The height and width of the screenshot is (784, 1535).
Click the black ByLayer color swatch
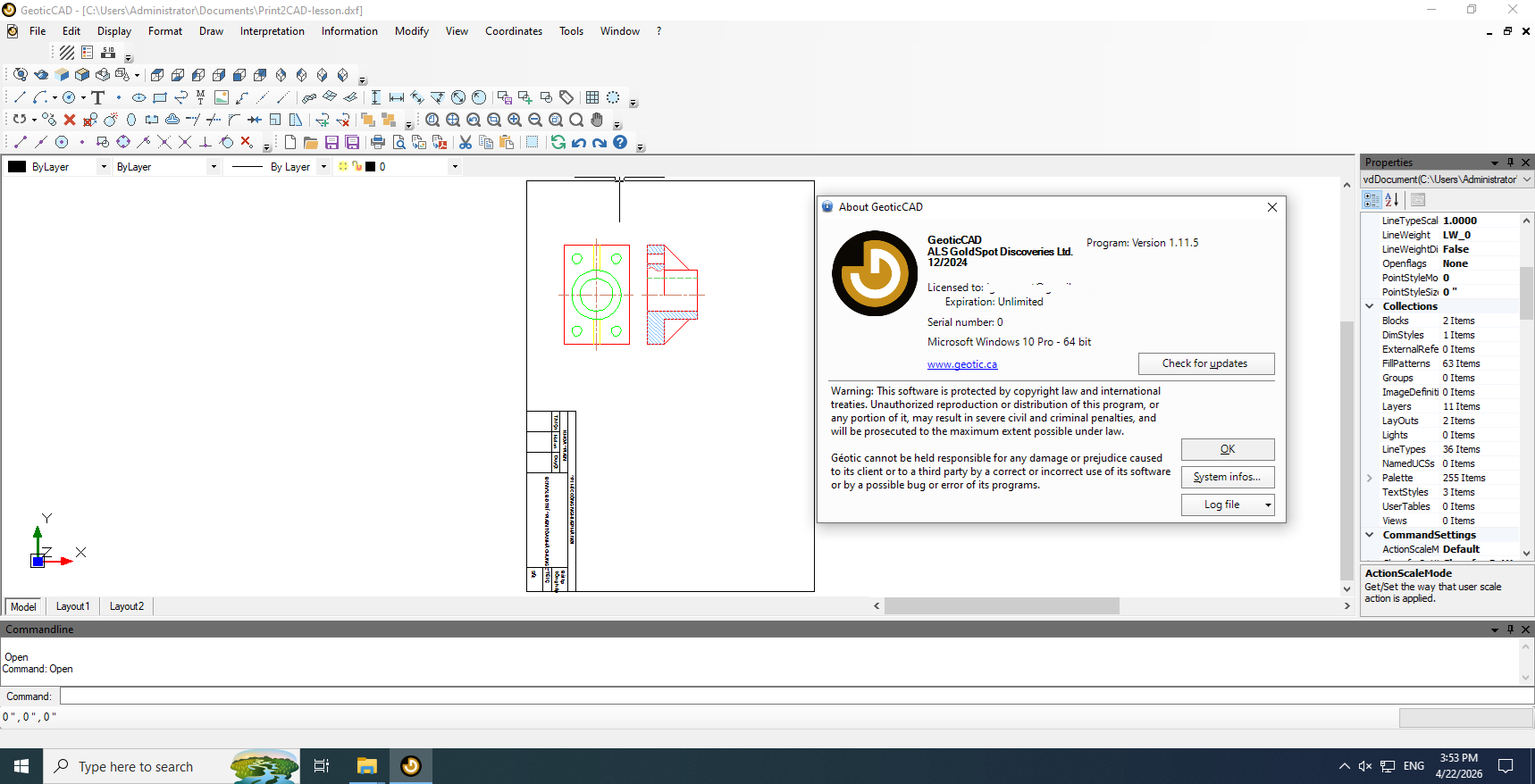pos(17,167)
